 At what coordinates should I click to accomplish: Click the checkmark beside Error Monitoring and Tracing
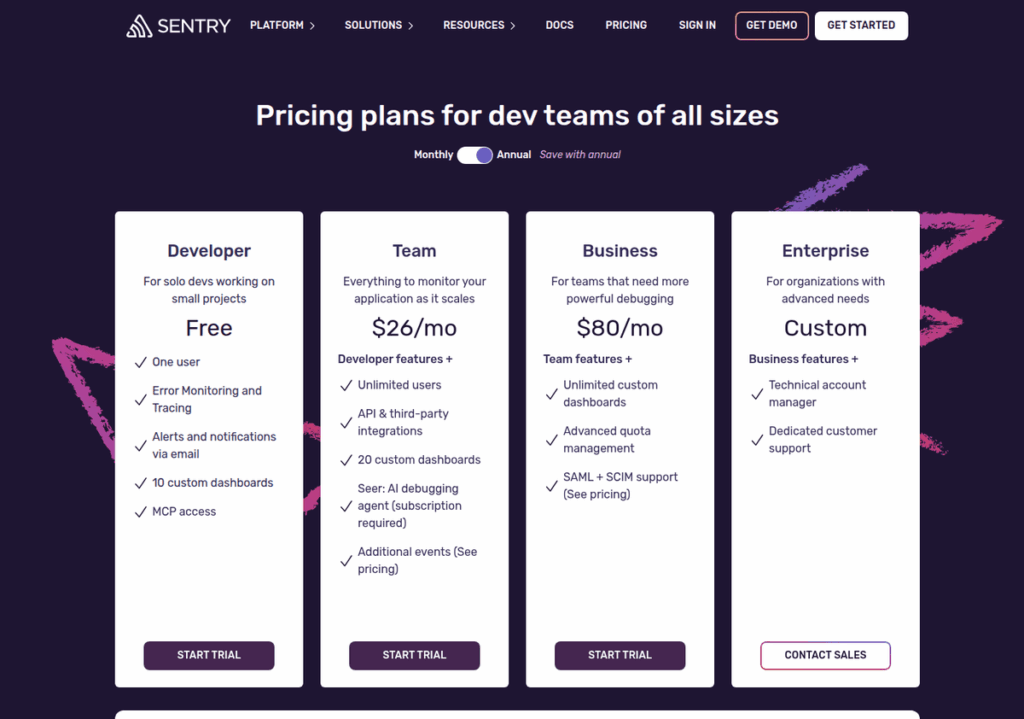click(x=140, y=400)
